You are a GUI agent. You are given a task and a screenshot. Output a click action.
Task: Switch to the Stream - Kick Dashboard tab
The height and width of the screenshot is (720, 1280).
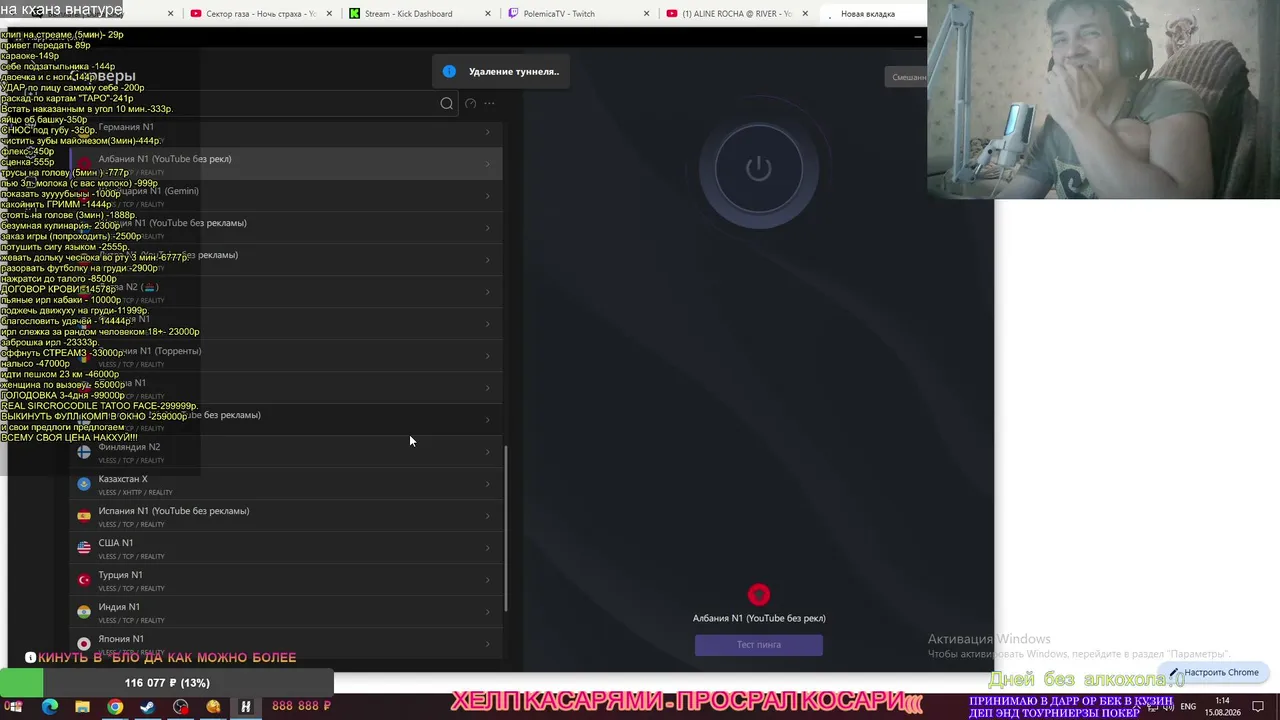[420, 14]
